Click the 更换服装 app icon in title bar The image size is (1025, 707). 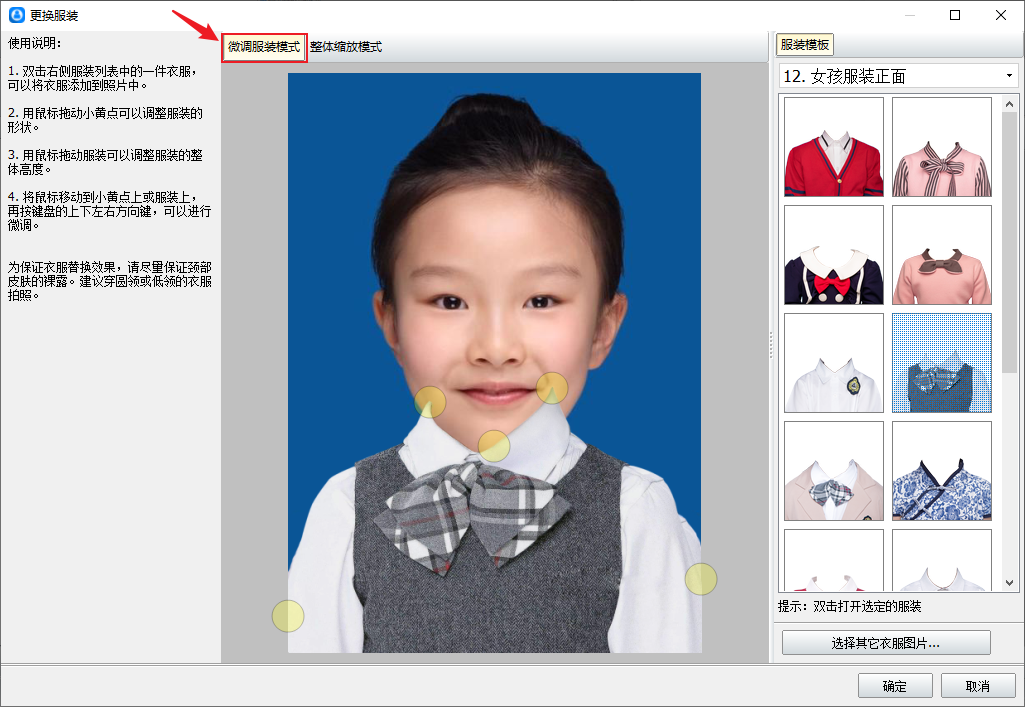[x=17, y=15]
